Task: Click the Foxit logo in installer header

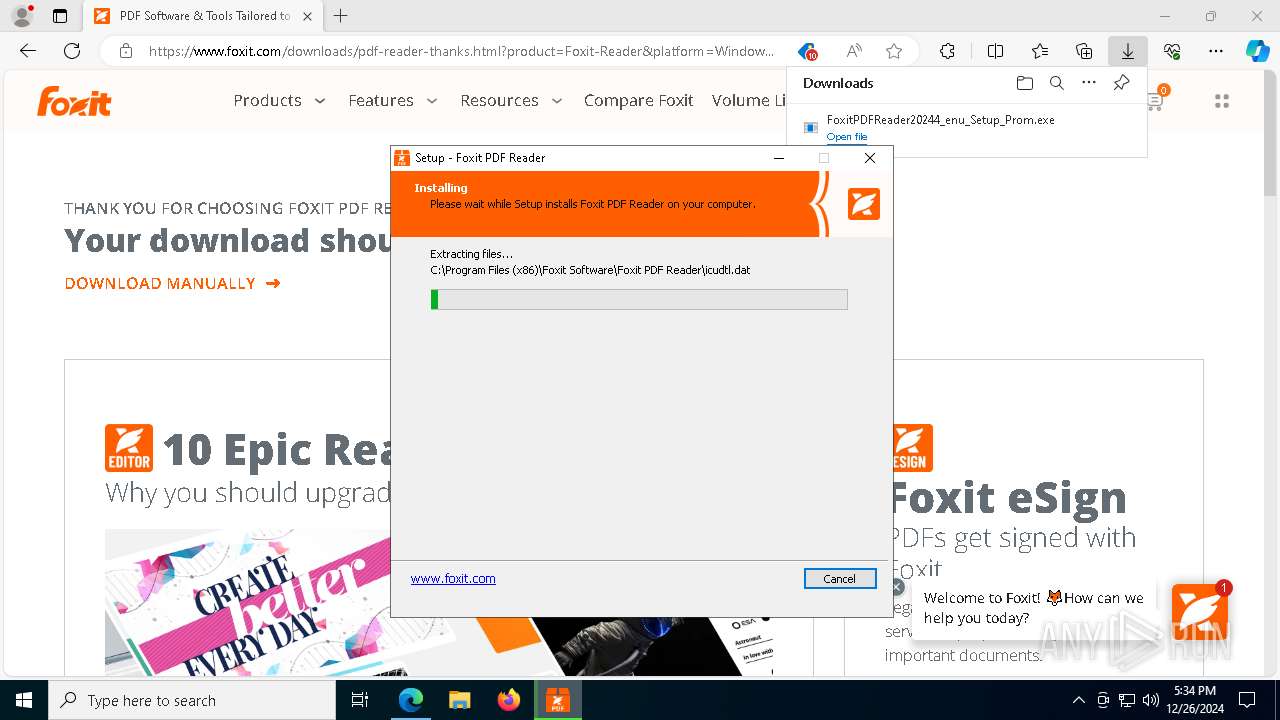Action: [x=864, y=204]
